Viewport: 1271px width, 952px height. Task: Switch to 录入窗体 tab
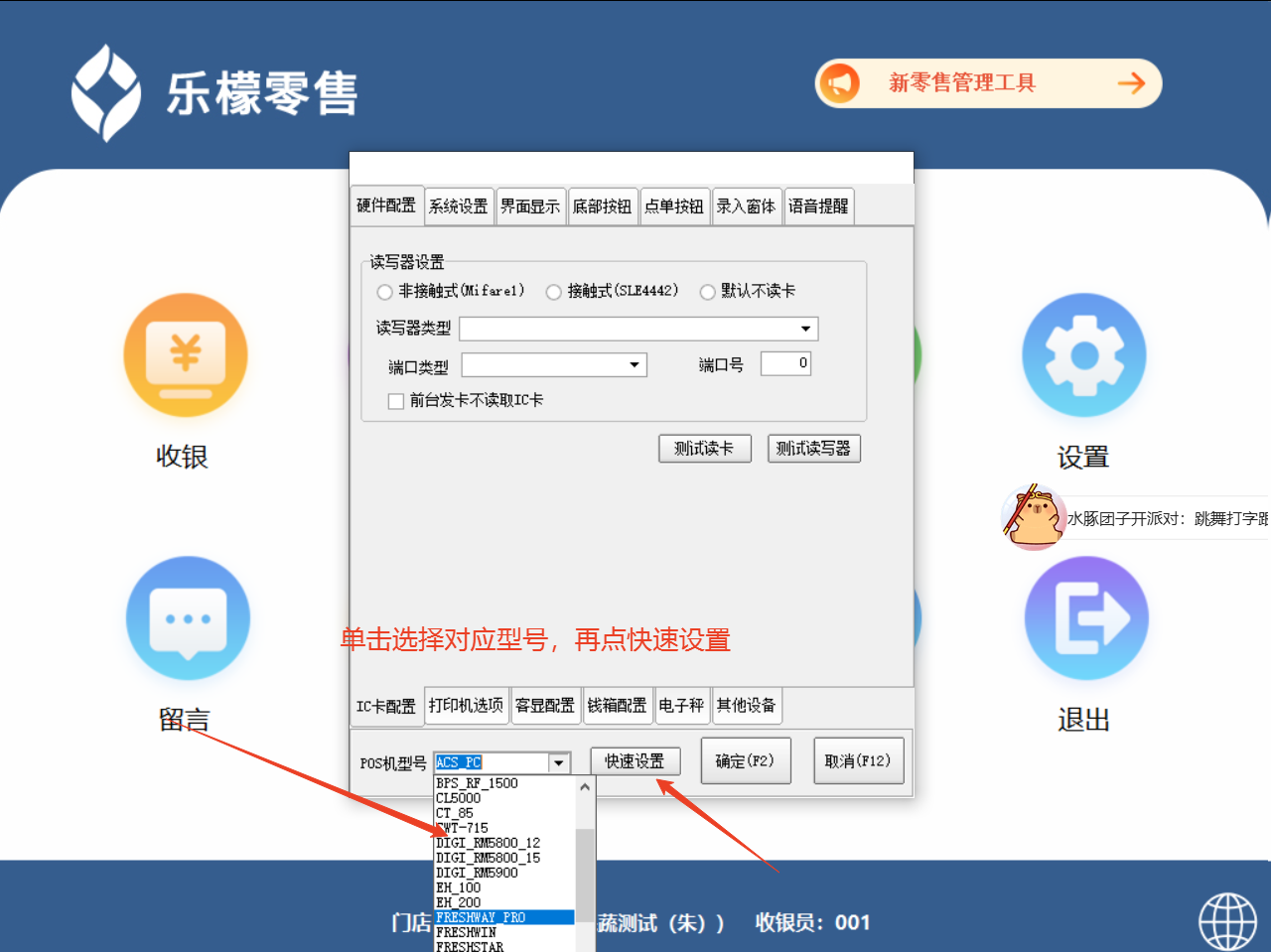[747, 206]
